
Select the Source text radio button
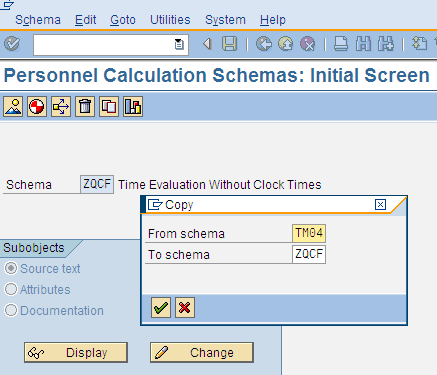11,268
